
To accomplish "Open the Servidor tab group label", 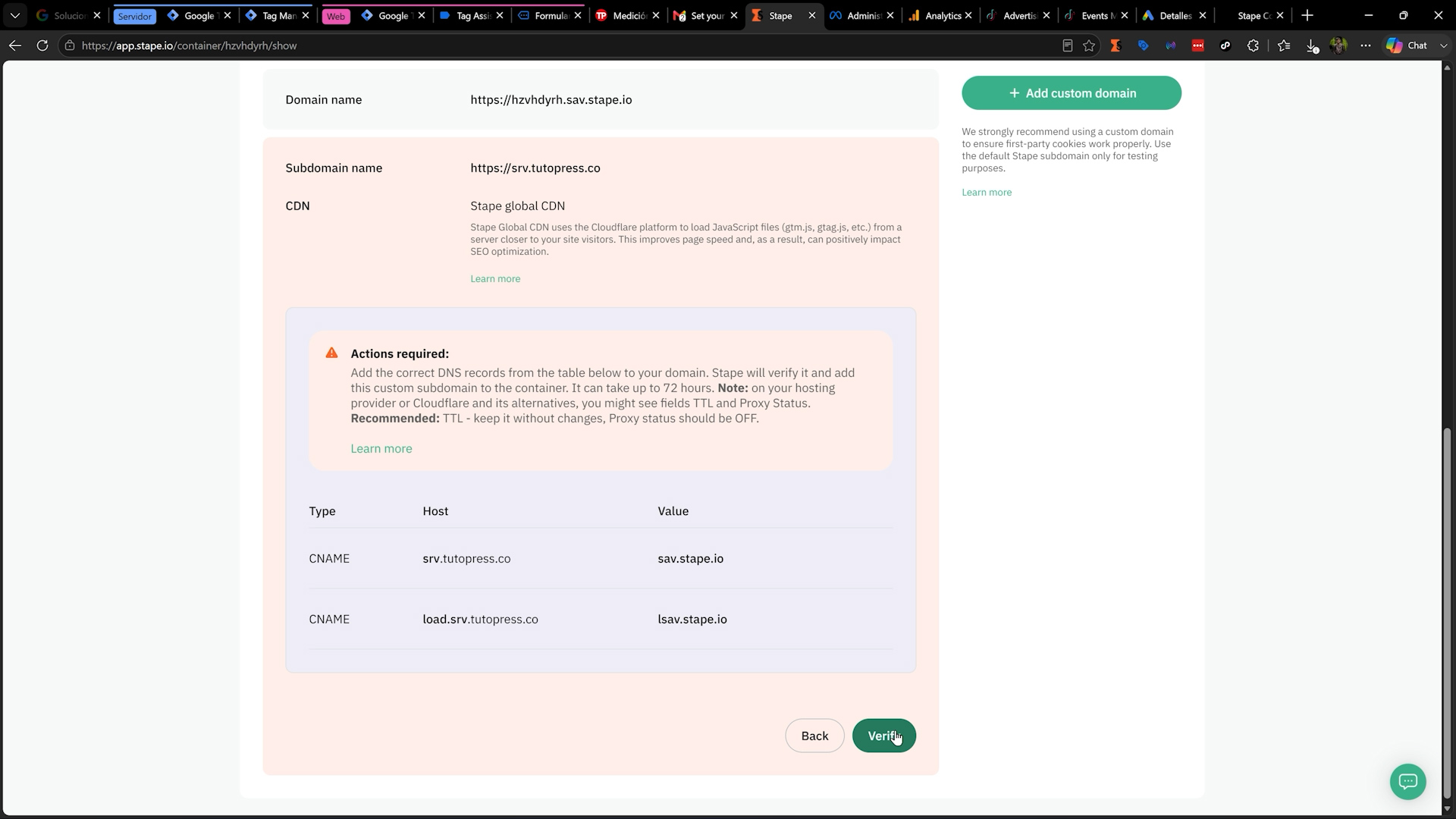I will tap(135, 16).
